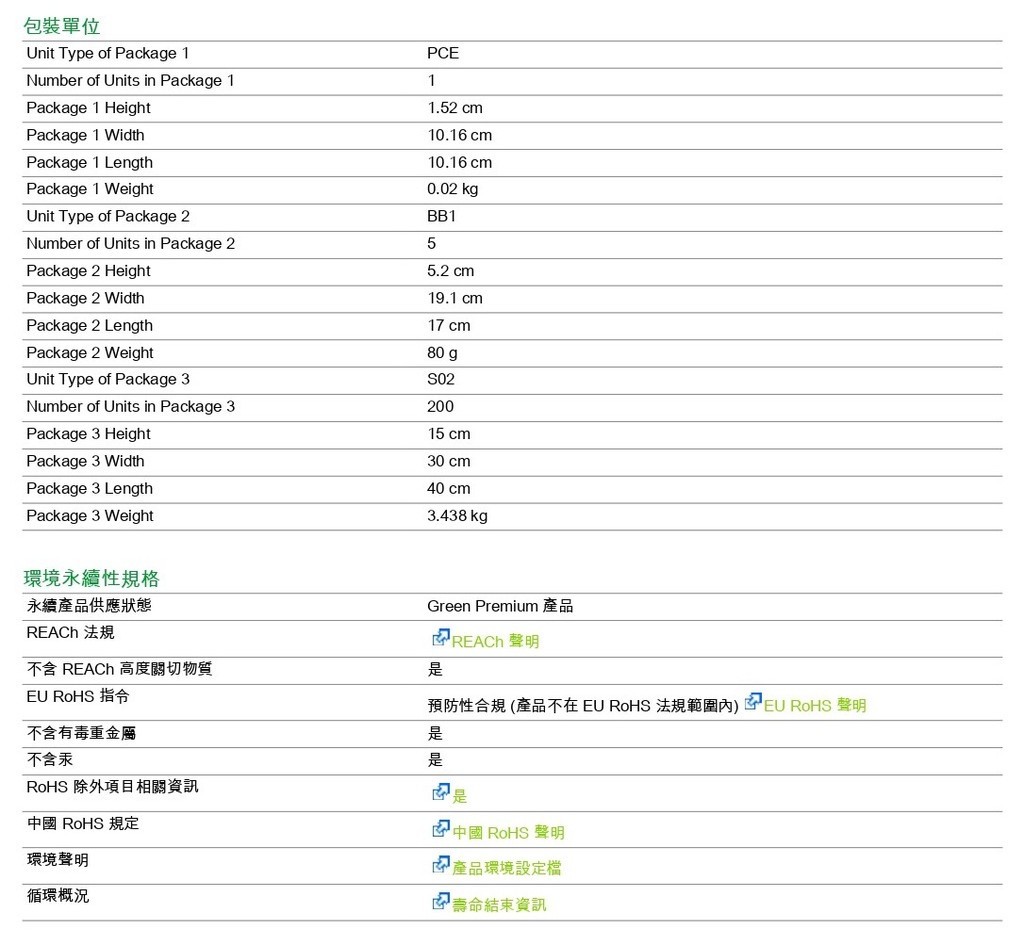Click the Package 3 Weight value 3.438 kg
The width and height of the screenshot is (1024, 930).
(x=457, y=516)
